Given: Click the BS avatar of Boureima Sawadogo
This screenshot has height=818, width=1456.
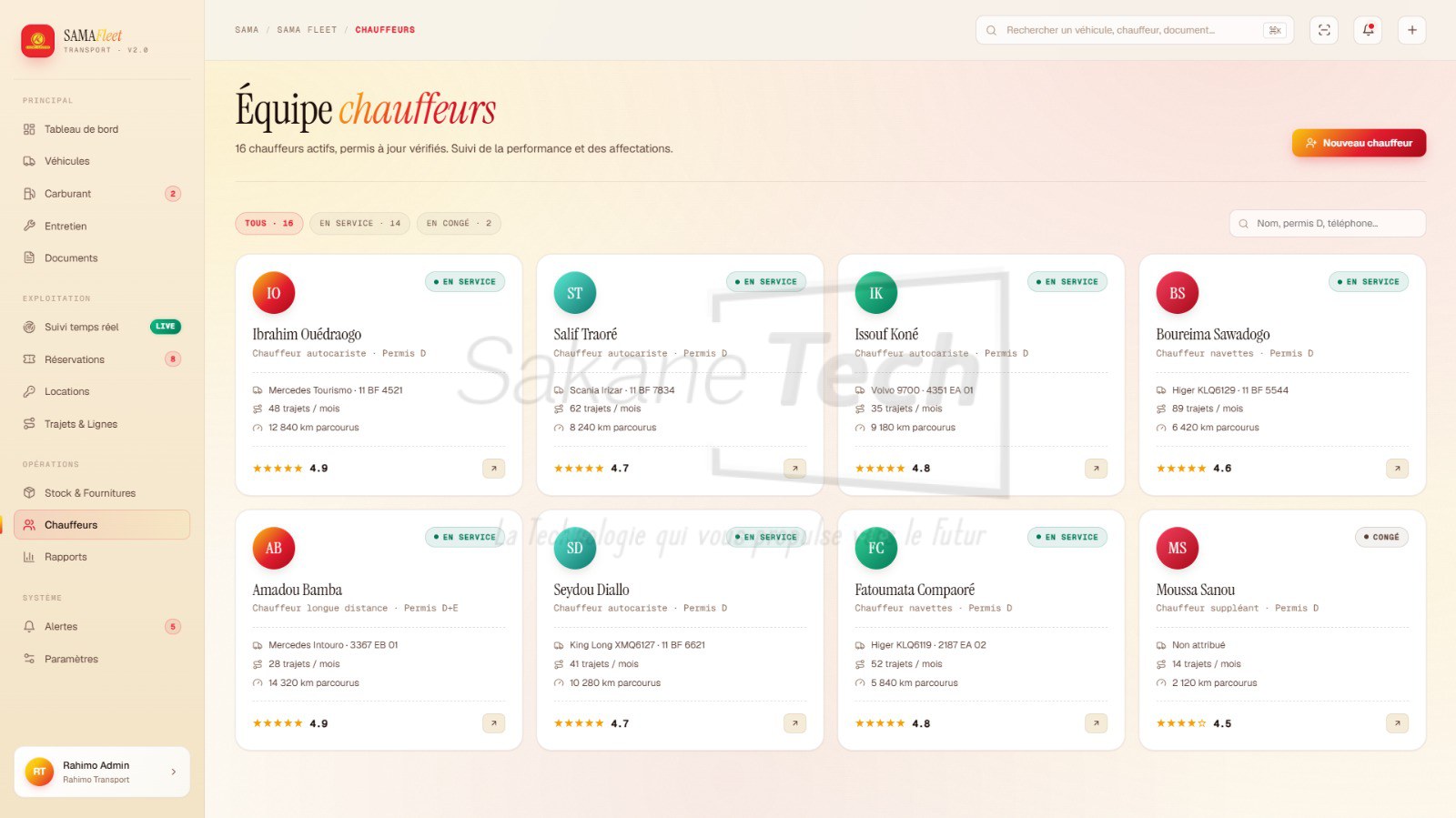Looking at the screenshot, I should (x=1177, y=293).
